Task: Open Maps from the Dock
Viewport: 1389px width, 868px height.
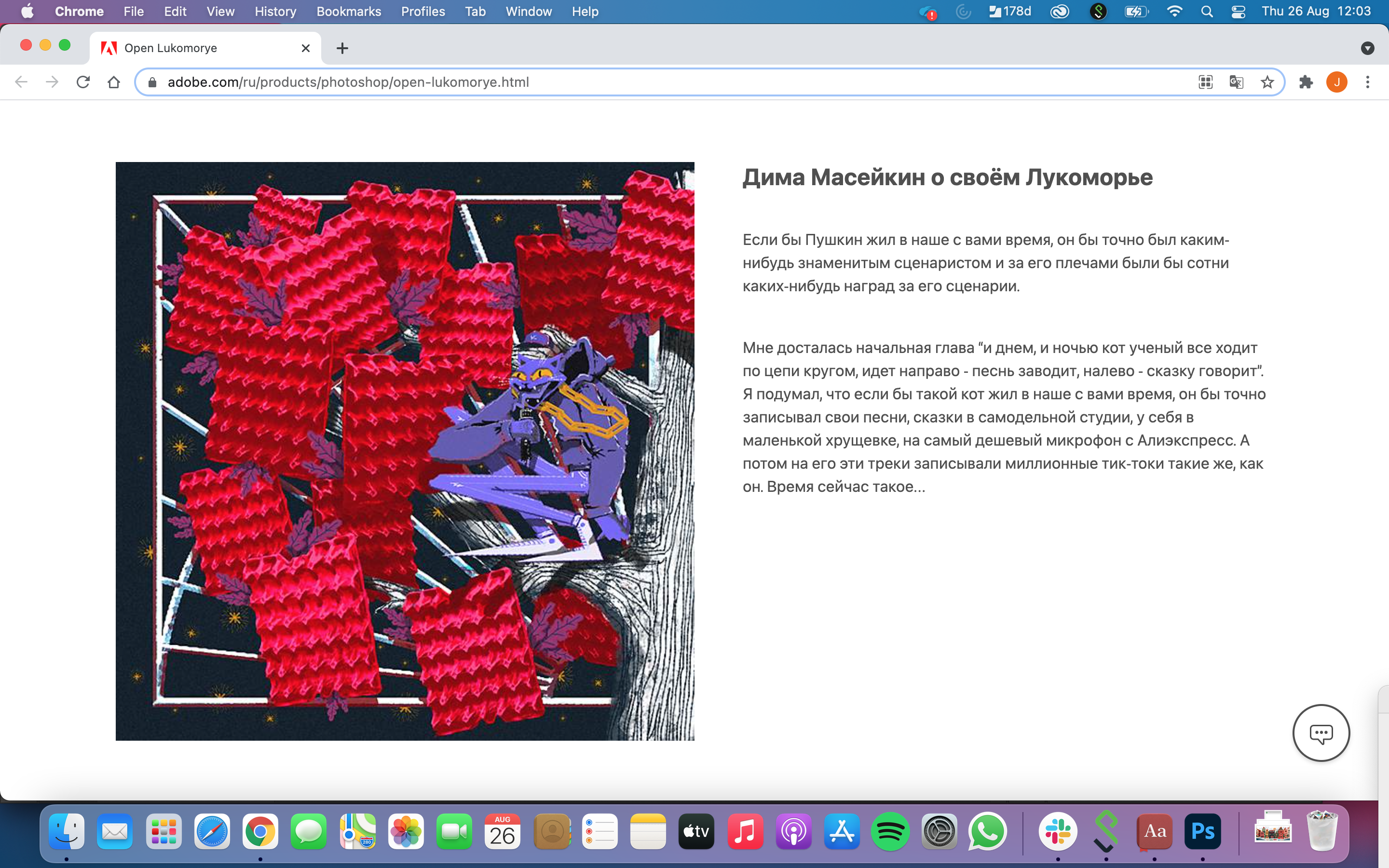Action: (x=357, y=831)
